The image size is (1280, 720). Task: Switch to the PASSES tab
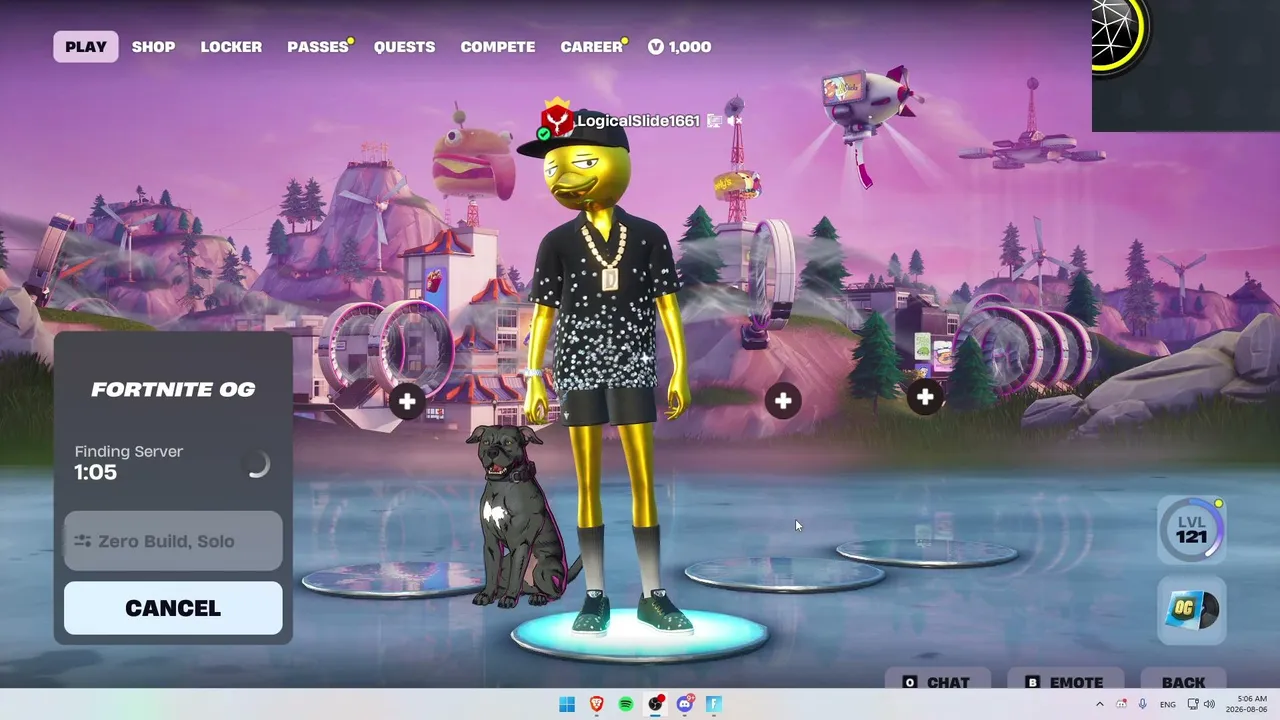[x=317, y=47]
